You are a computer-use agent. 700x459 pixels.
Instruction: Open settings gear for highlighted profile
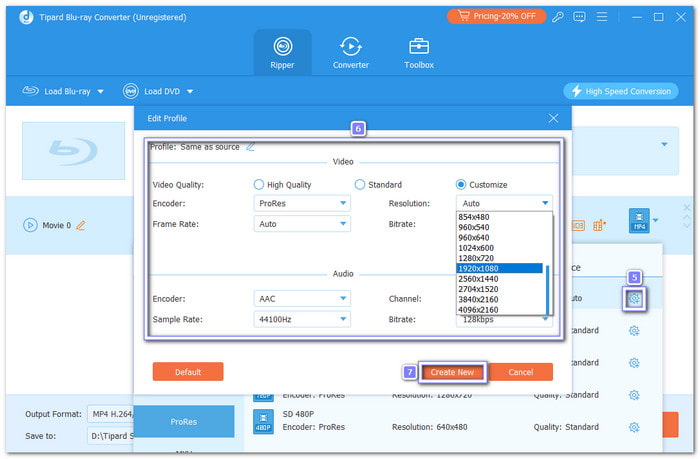pyautogui.click(x=634, y=298)
